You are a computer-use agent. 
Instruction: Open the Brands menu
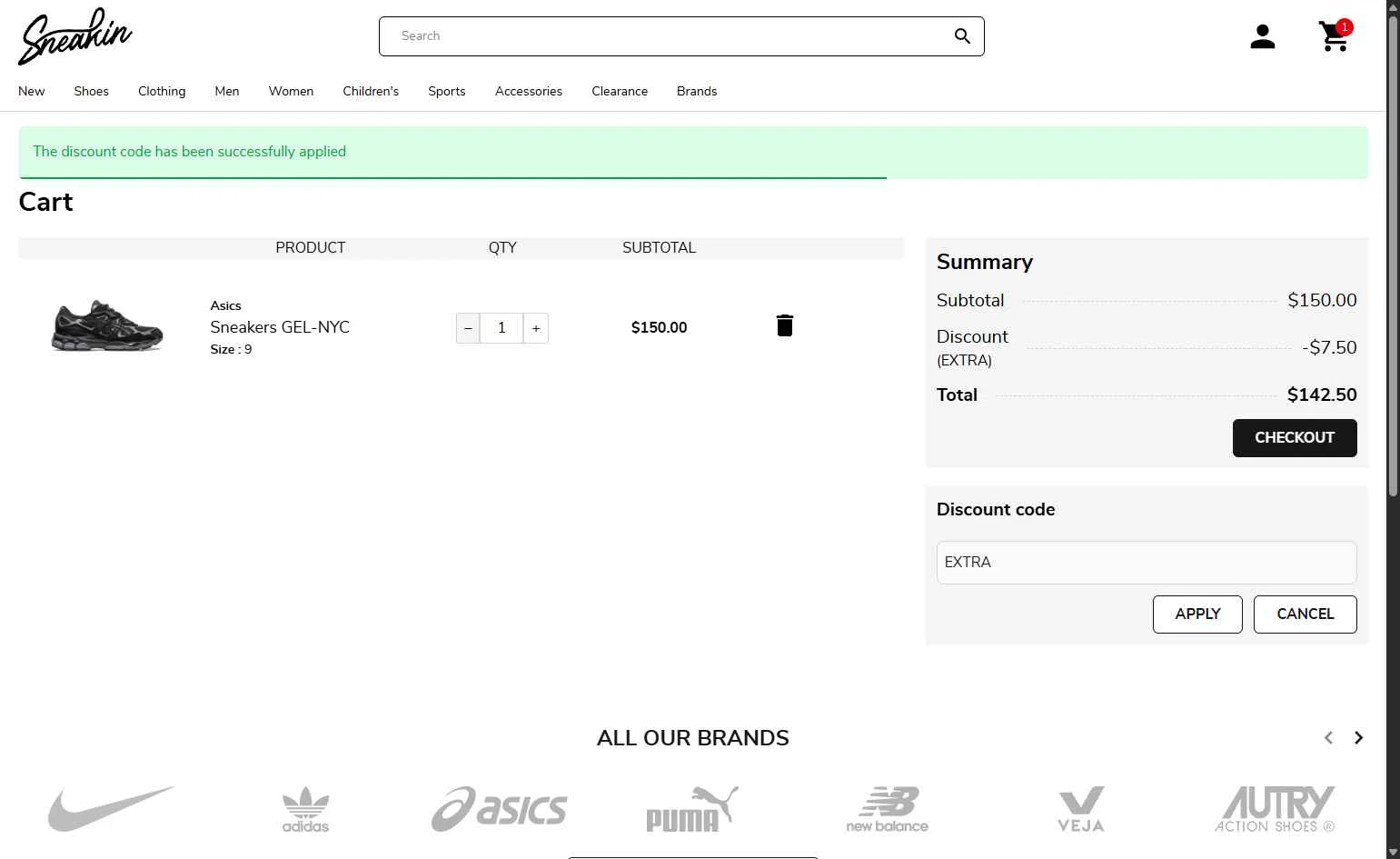(x=697, y=91)
